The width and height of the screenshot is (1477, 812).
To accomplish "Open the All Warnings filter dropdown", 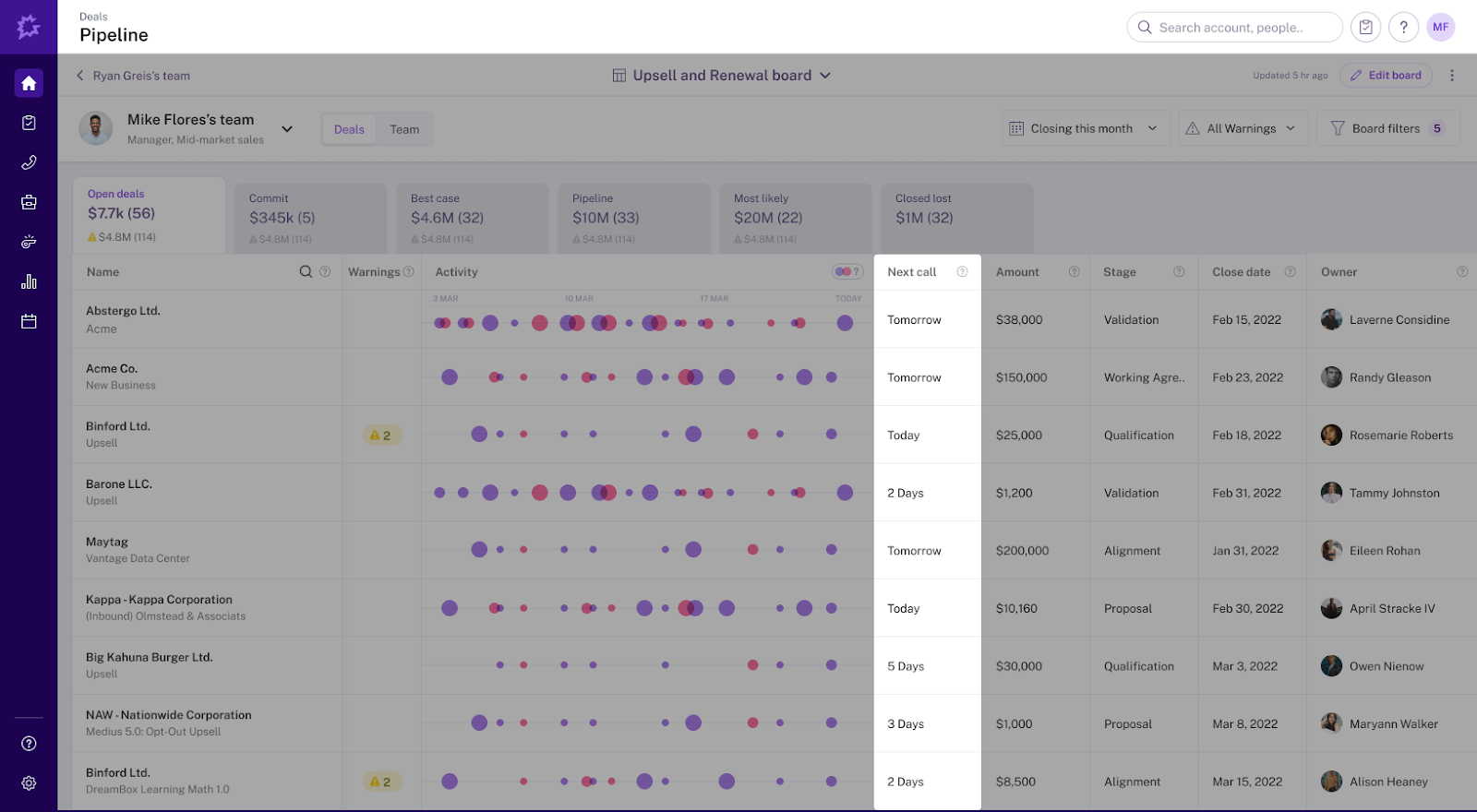I will point(1243,128).
